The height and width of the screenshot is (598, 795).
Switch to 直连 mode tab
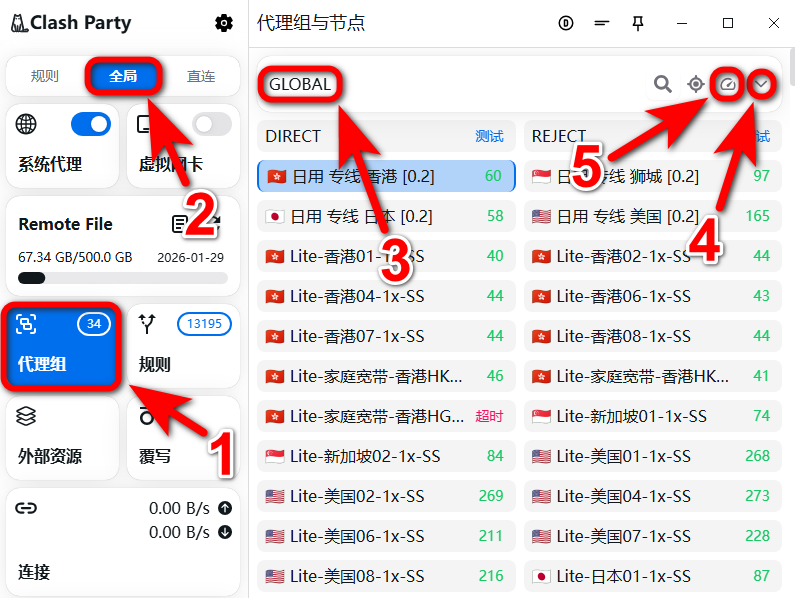coord(201,76)
